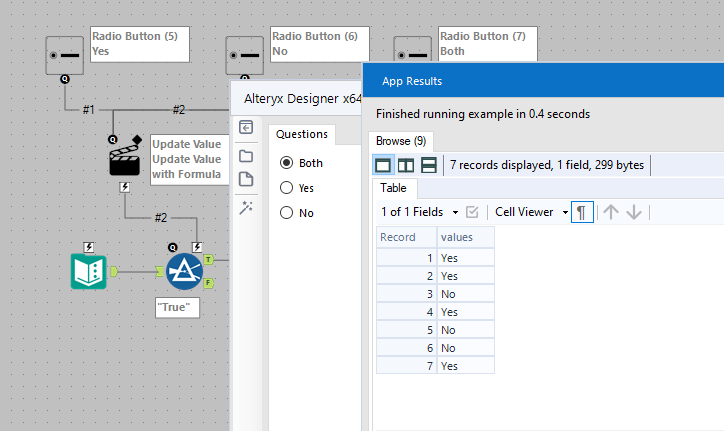Click the magic wand icon in app sidebar

[246, 207]
